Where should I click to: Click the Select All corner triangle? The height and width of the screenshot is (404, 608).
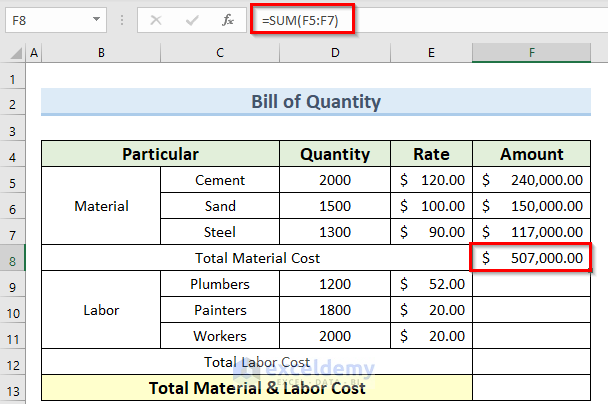tap(16, 53)
